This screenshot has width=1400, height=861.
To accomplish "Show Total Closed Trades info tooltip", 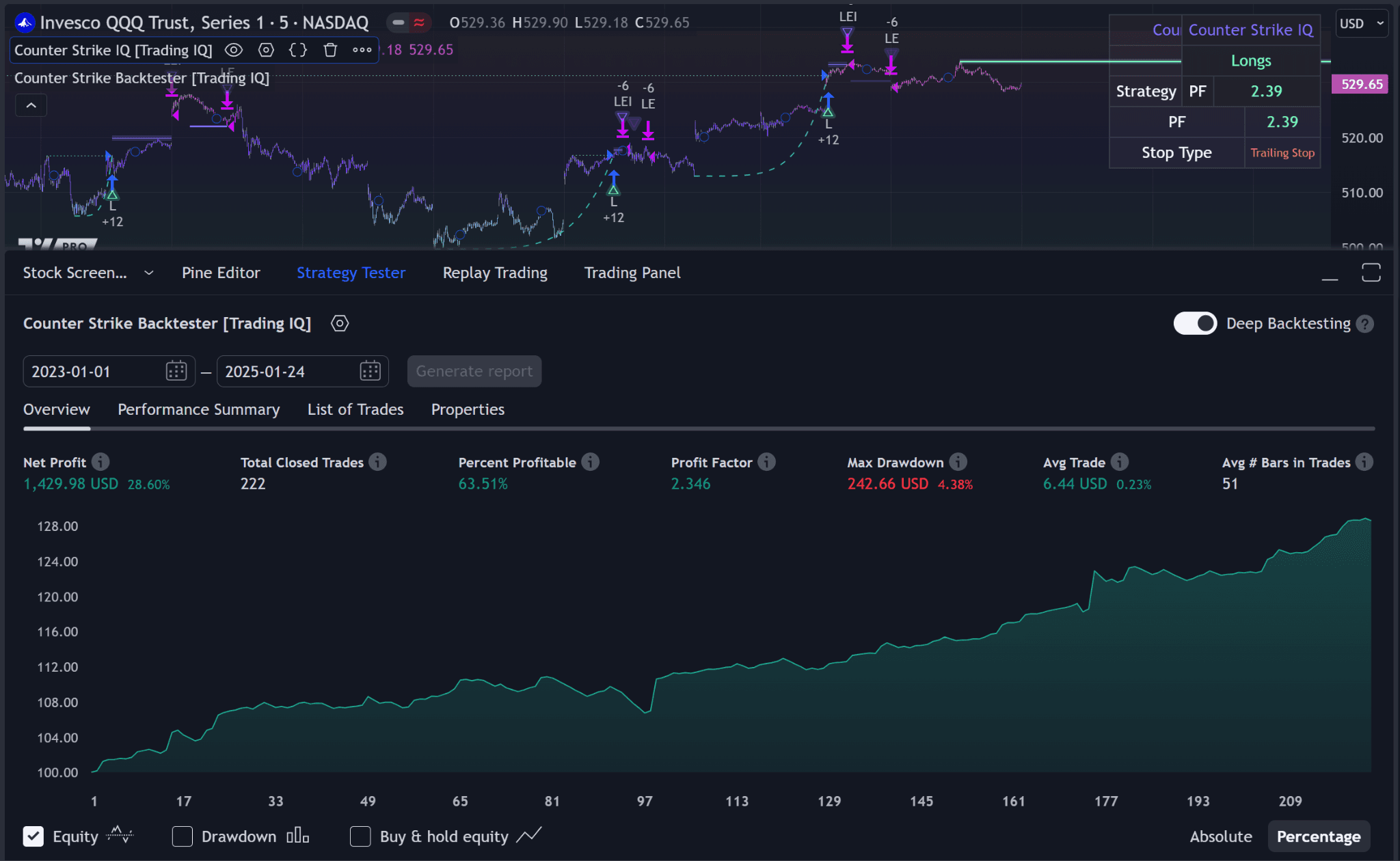I will coord(377,462).
